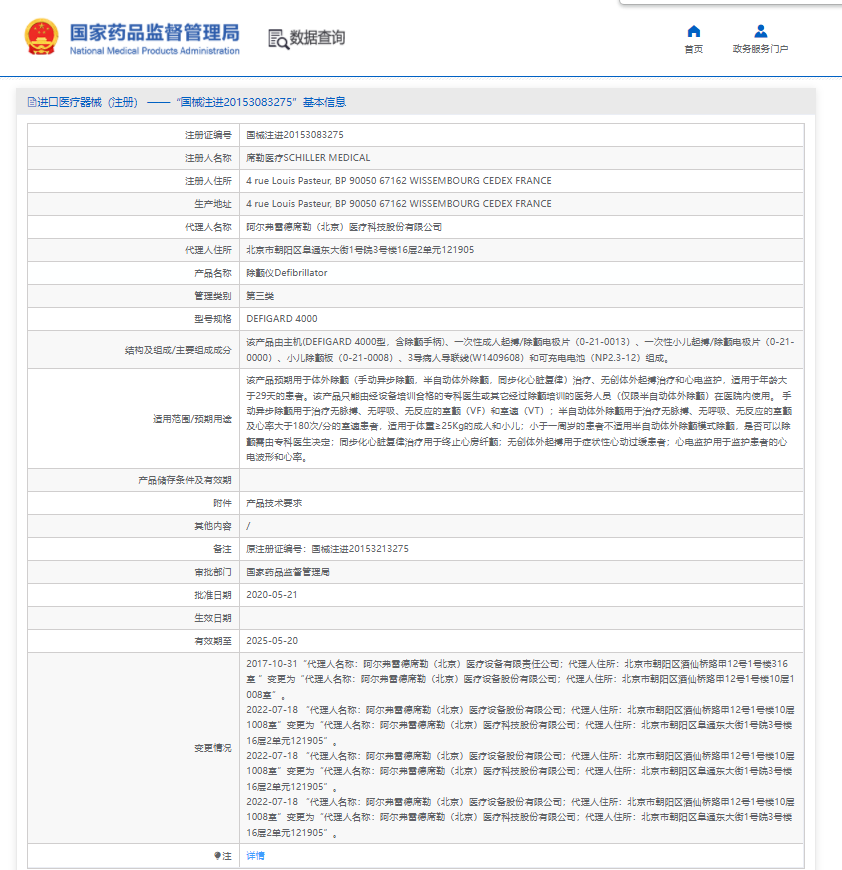Image resolution: width=842 pixels, height=870 pixels.
Task: Click the 数据查询 heading text
Action: tap(317, 38)
